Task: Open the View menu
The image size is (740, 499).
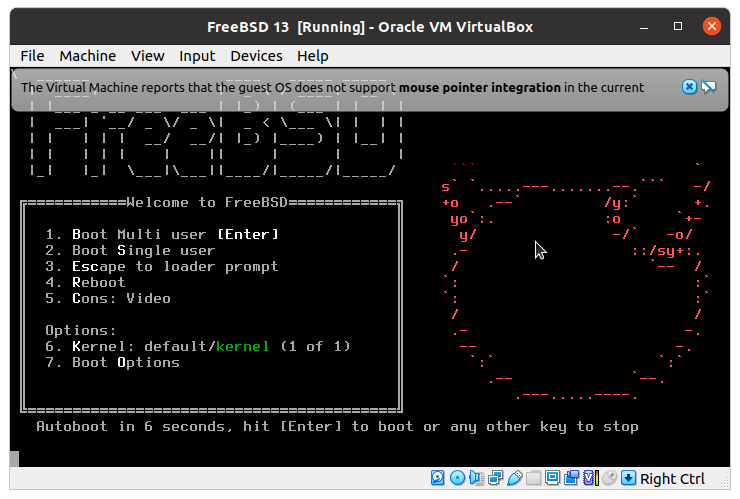Action: [148, 56]
